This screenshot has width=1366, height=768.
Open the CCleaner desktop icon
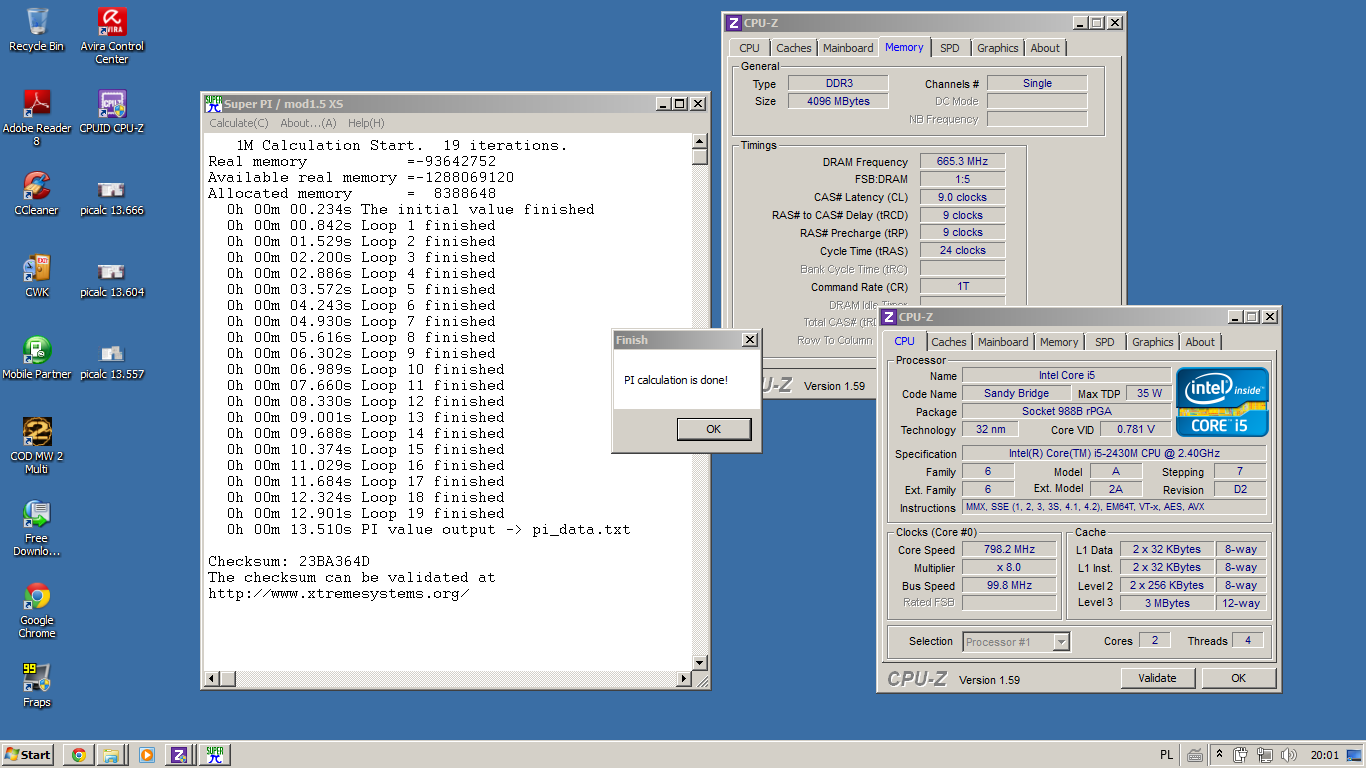(37, 194)
